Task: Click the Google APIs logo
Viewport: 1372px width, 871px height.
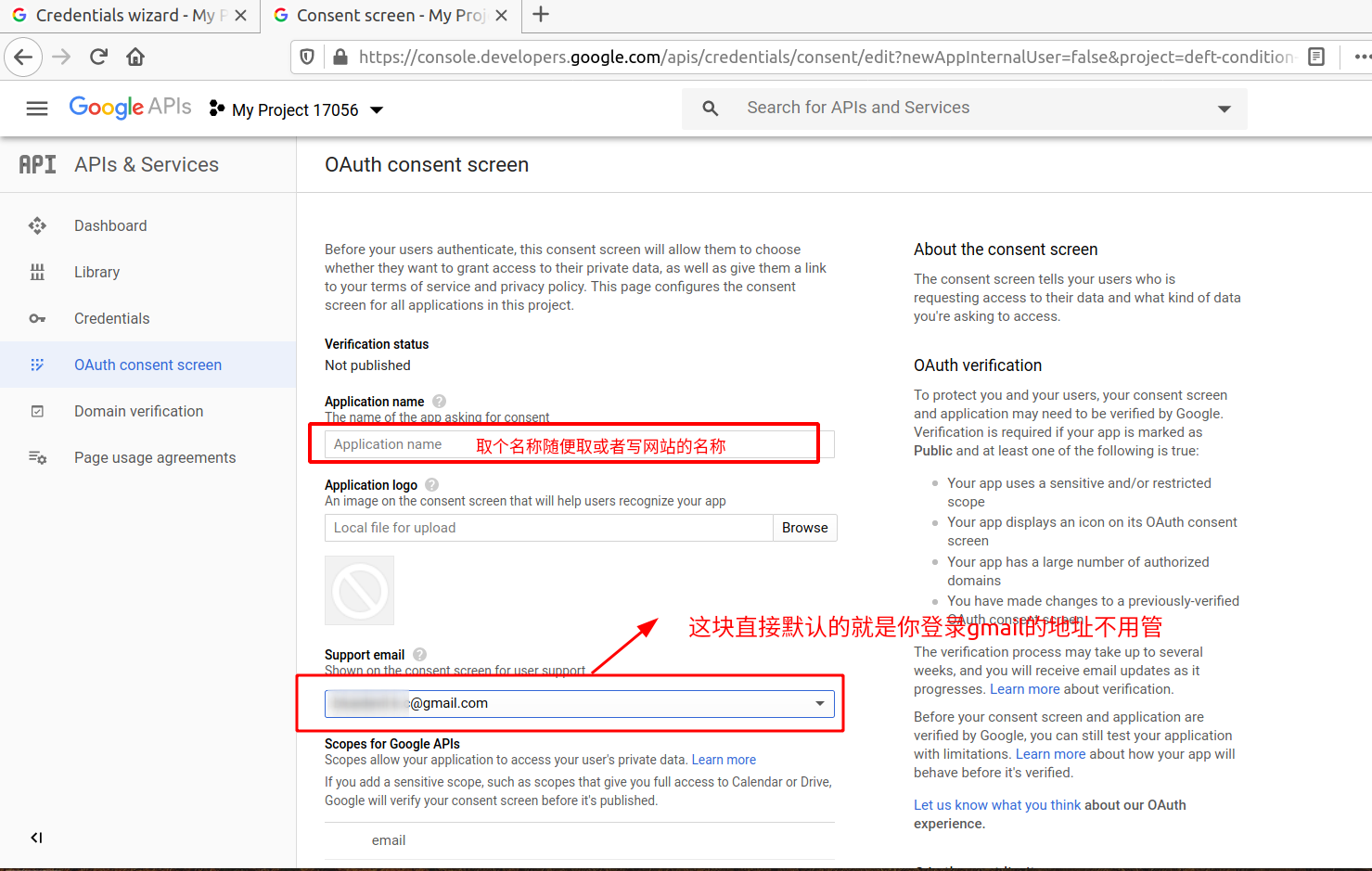Action: point(130,108)
